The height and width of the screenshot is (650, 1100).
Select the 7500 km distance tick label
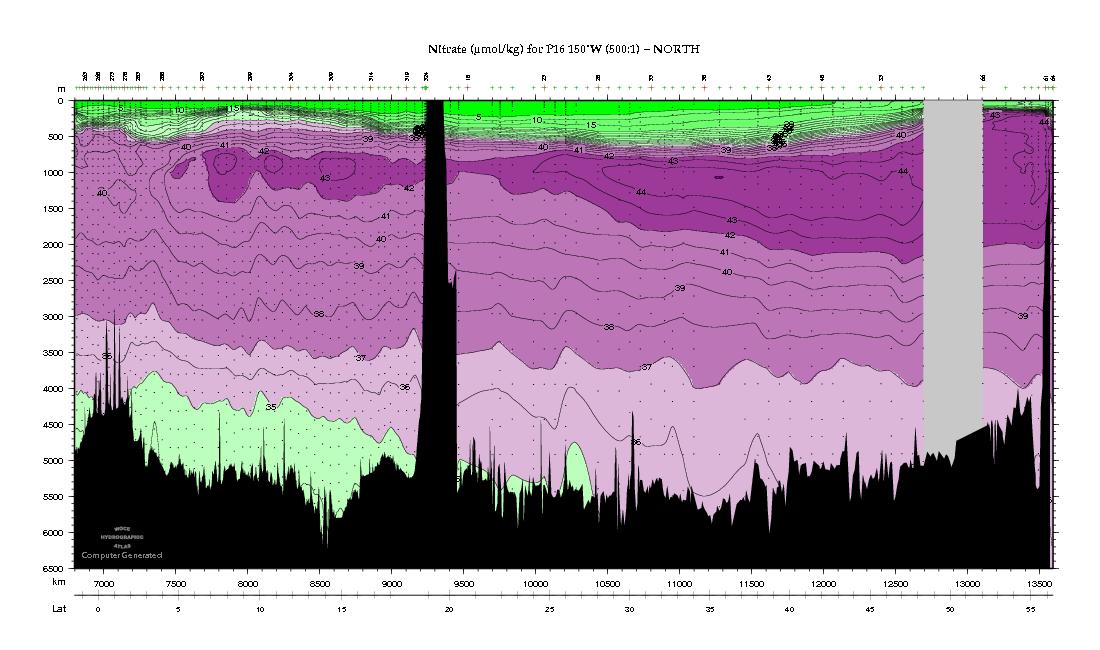tap(175, 584)
